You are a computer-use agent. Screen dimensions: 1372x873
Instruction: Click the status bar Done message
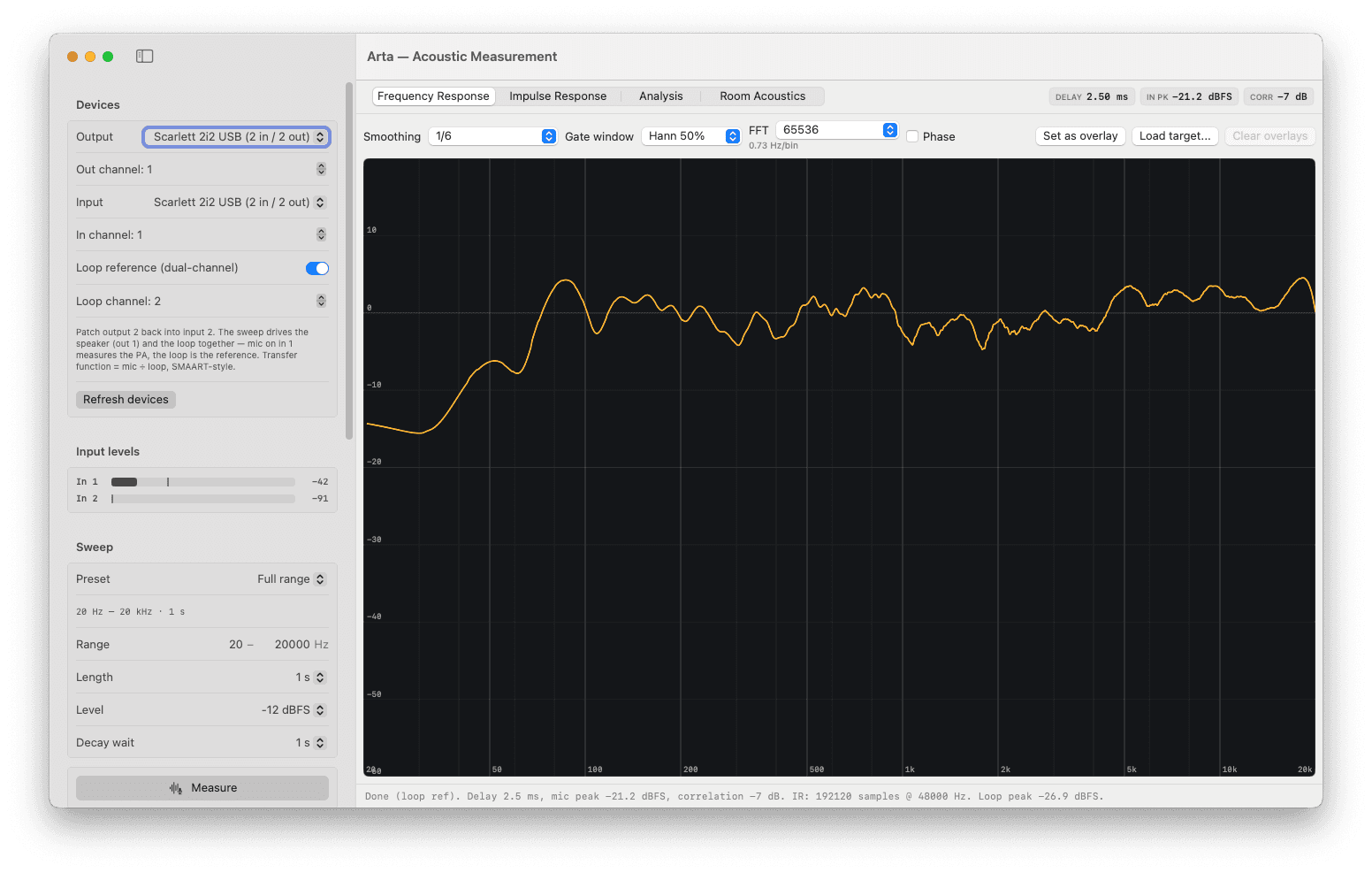tap(734, 797)
